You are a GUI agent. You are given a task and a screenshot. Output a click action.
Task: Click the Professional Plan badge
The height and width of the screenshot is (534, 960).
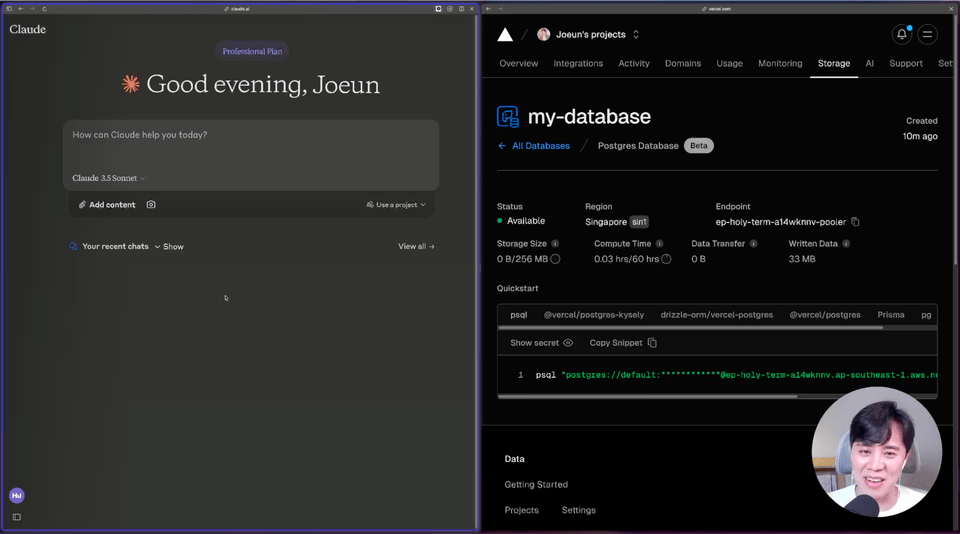(252, 51)
